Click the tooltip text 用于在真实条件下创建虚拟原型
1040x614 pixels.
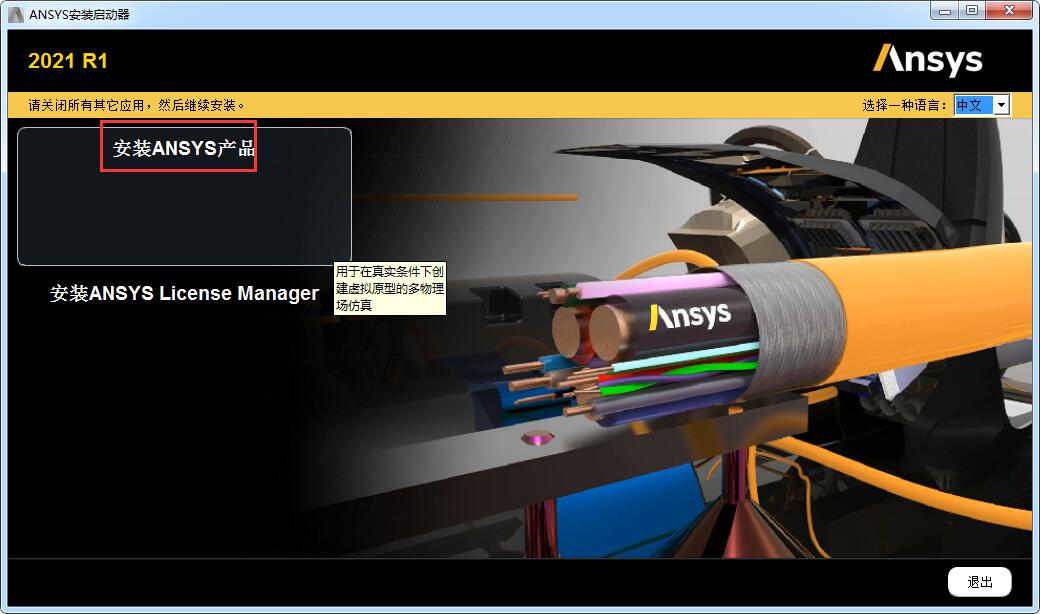389,288
